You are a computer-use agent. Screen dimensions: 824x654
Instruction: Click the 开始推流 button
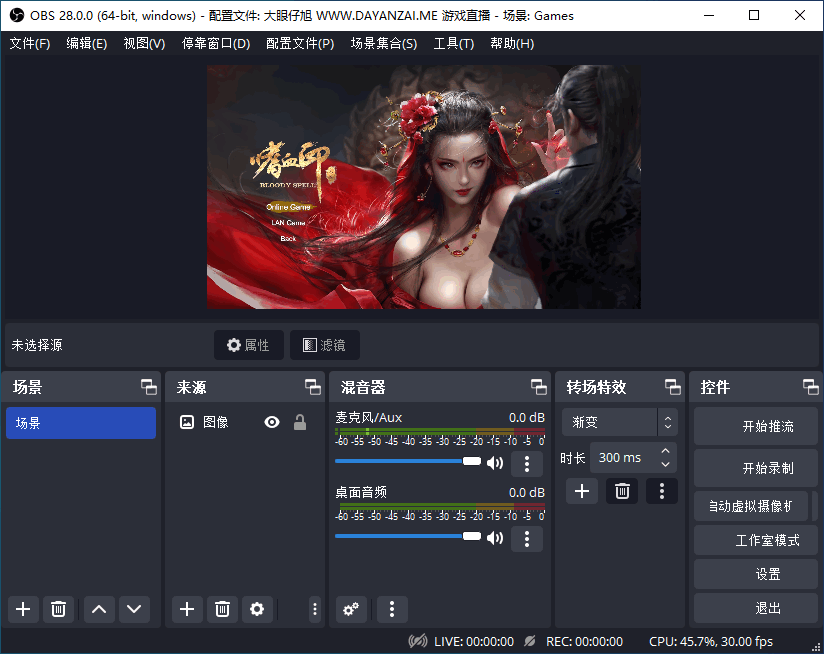[767, 427]
